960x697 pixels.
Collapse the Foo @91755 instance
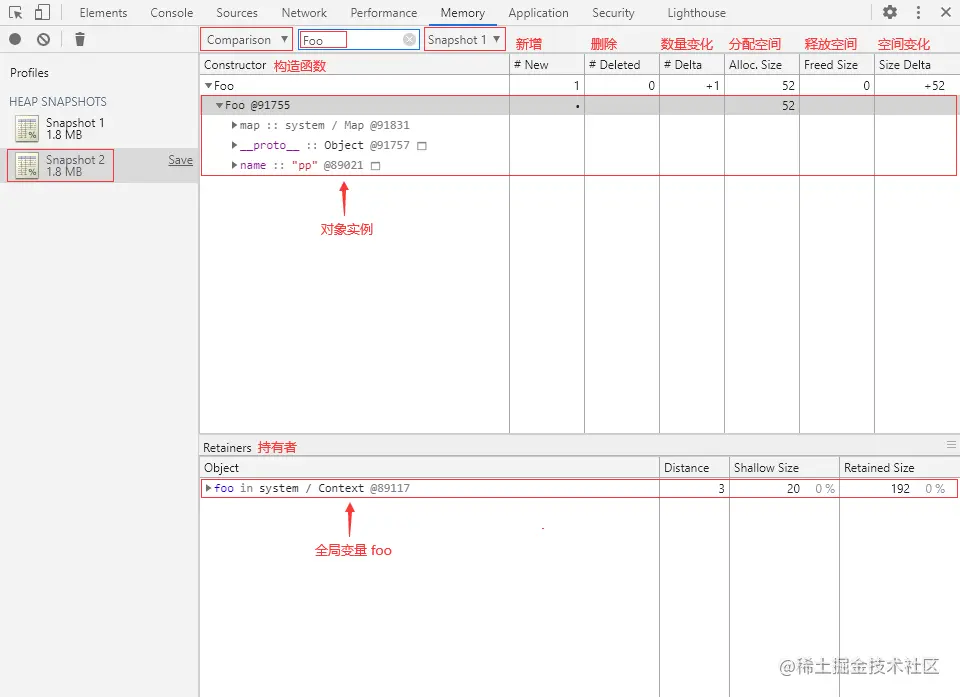[x=219, y=105]
